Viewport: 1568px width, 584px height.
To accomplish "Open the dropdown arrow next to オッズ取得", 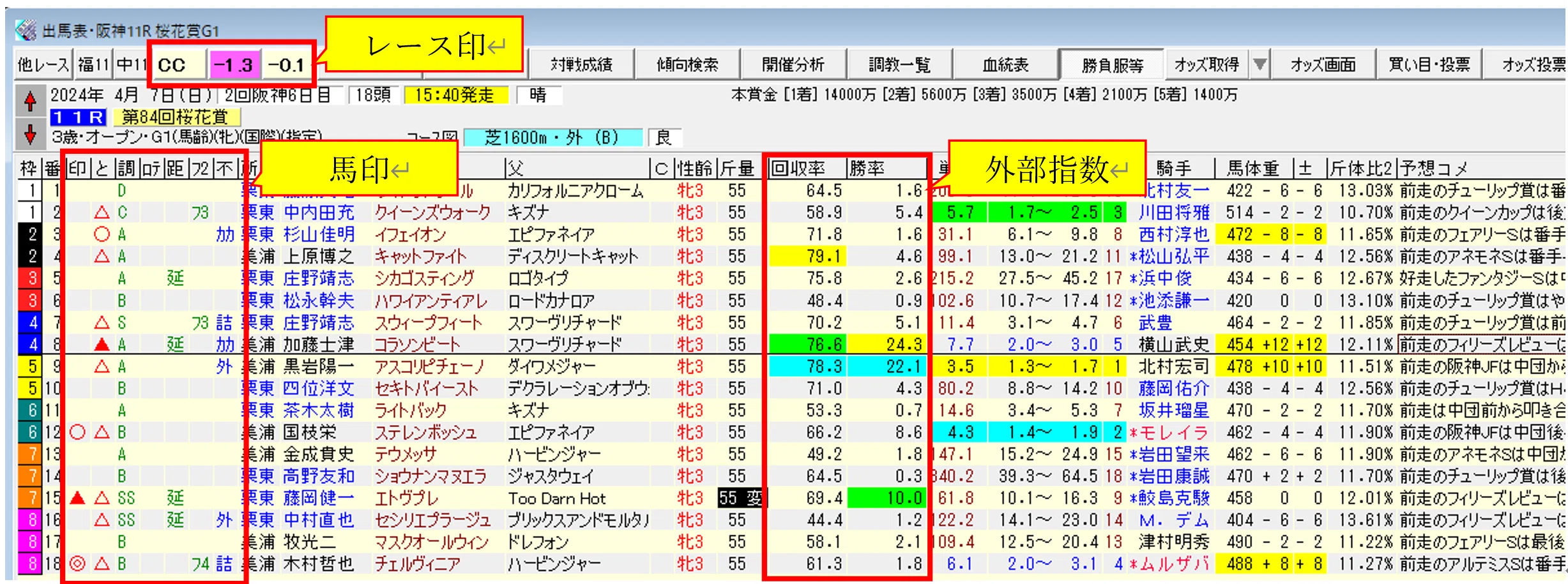I will click(1260, 64).
